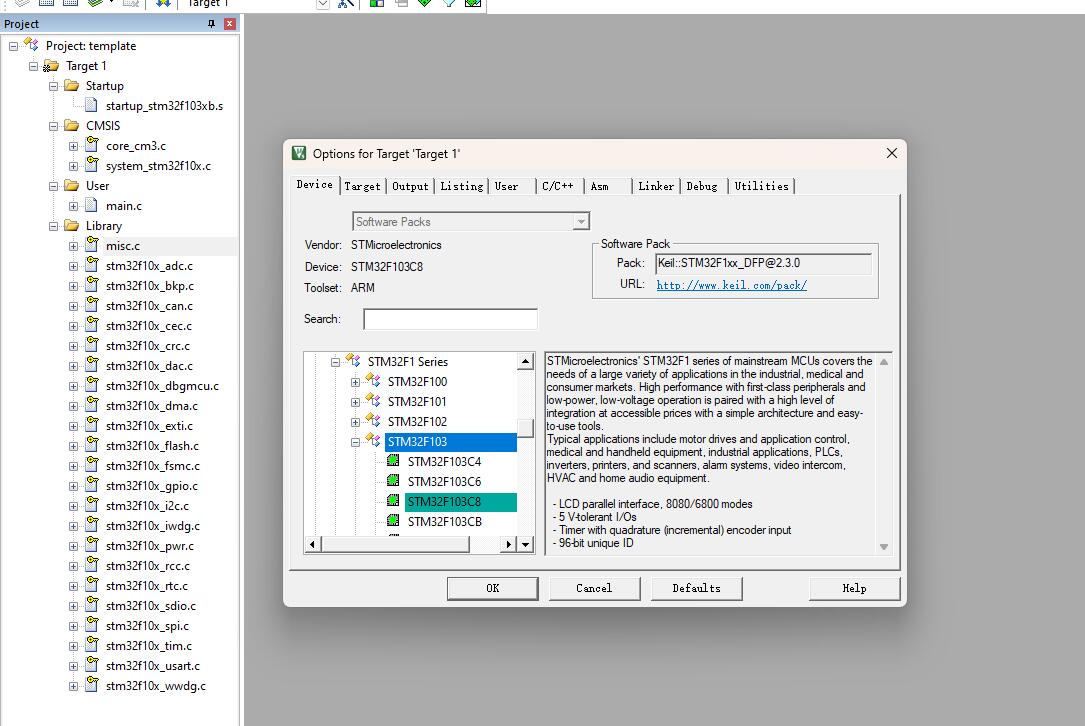The height and width of the screenshot is (726, 1085).
Task: Open the C/C++ tab
Action: click(558, 186)
